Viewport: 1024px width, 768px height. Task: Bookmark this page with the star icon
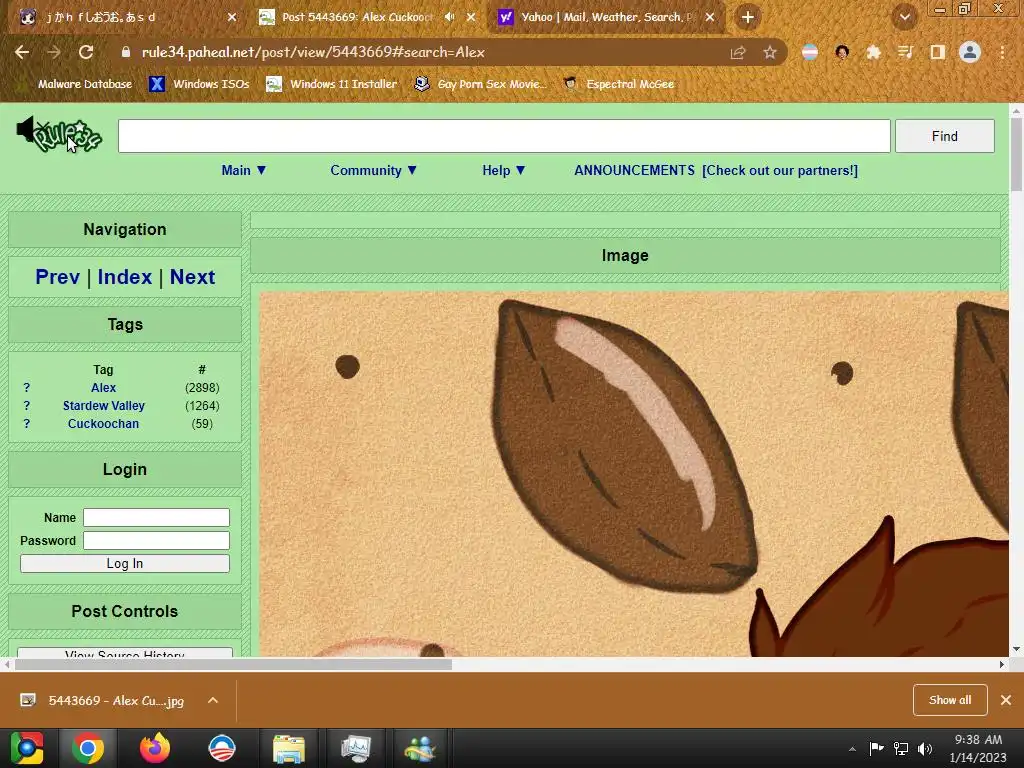pyautogui.click(x=770, y=52)
